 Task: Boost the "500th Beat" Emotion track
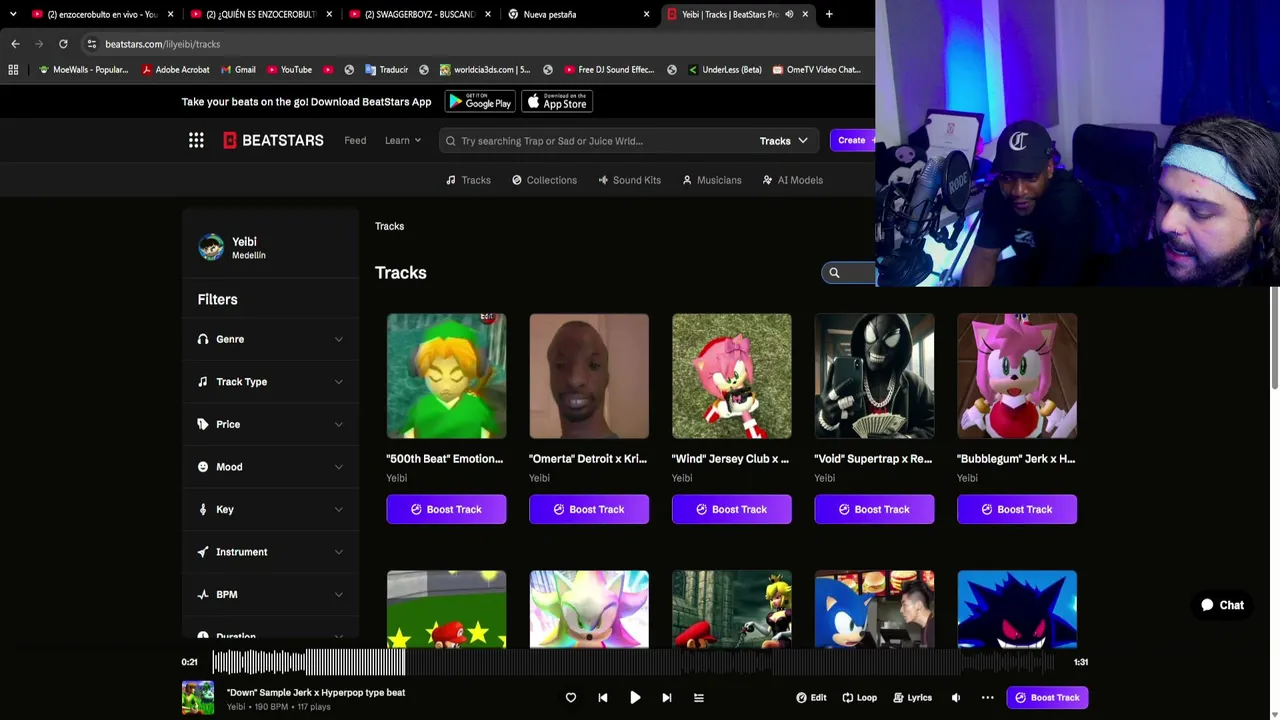tap(446, 509)
